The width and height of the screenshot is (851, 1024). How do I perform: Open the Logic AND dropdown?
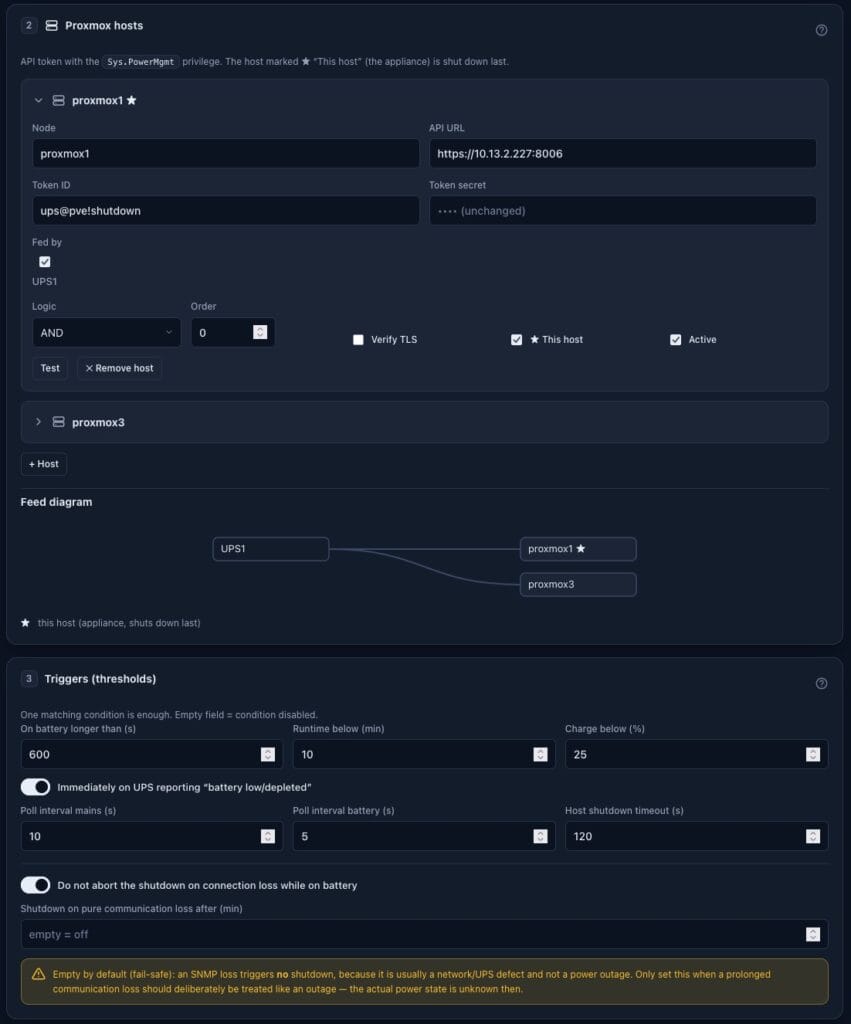pyautogui.click(x=106, y=332)
